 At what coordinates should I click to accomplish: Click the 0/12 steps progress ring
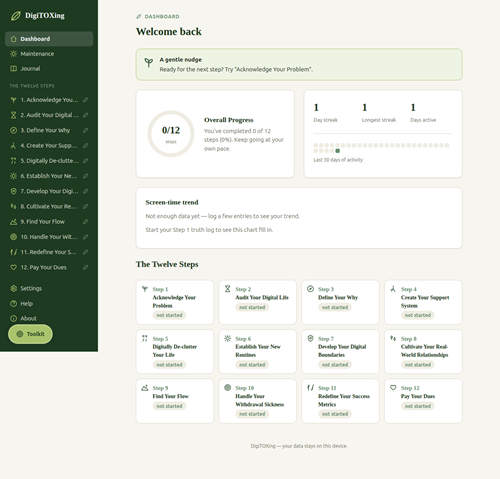tap(171, 134)
